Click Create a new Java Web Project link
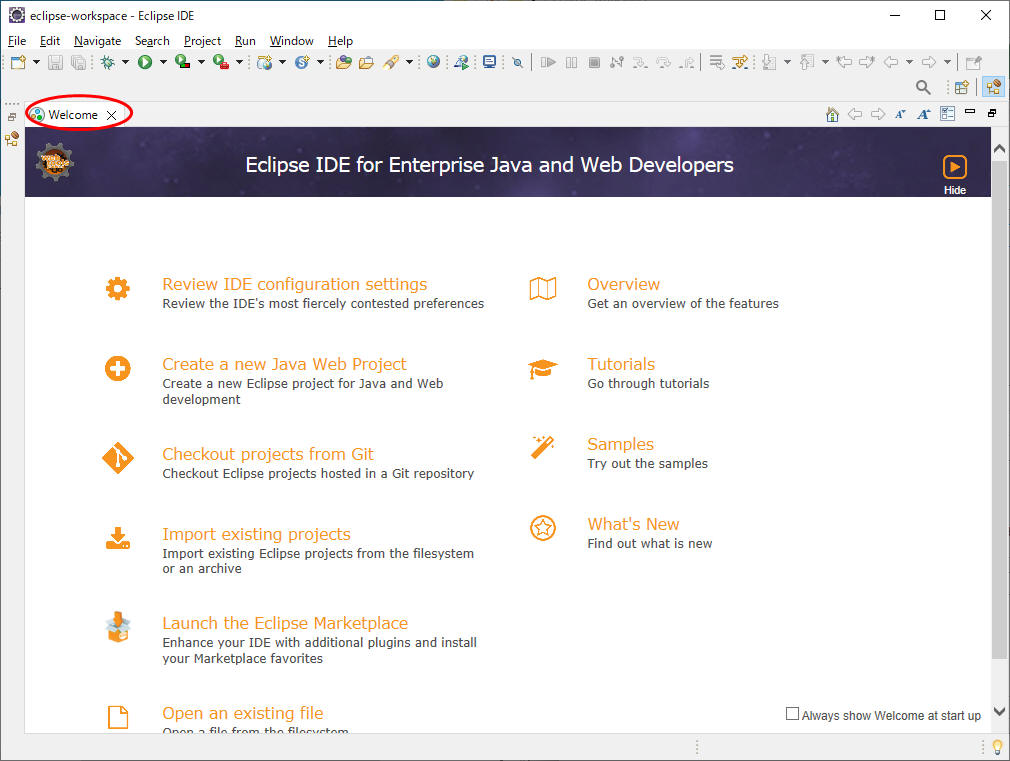Viewport: 1010px width, 761px height. pyautogui.click(x=284, y=364)
